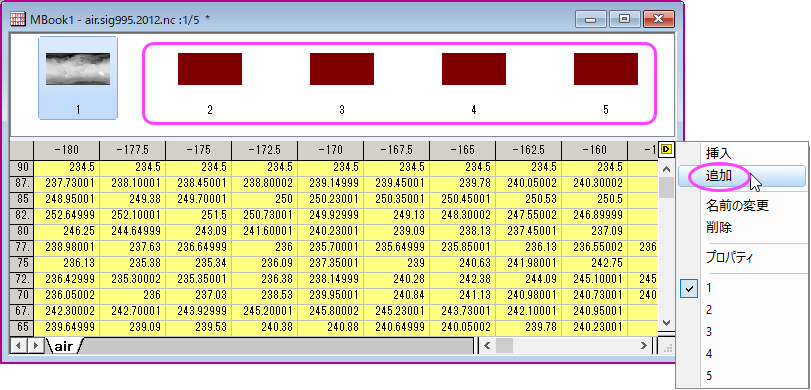Switch to object 2 in menu
The width and height of the screenshot is (811, 390).
pos(741,310)
